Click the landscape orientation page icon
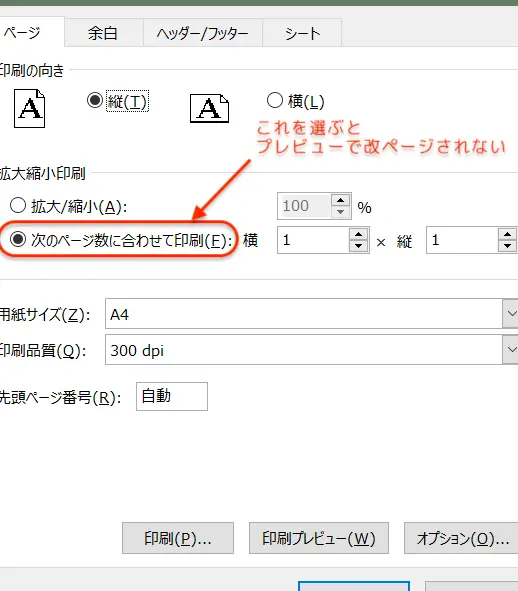The height and width of the screenshot is (591, 518). (209, 108)
